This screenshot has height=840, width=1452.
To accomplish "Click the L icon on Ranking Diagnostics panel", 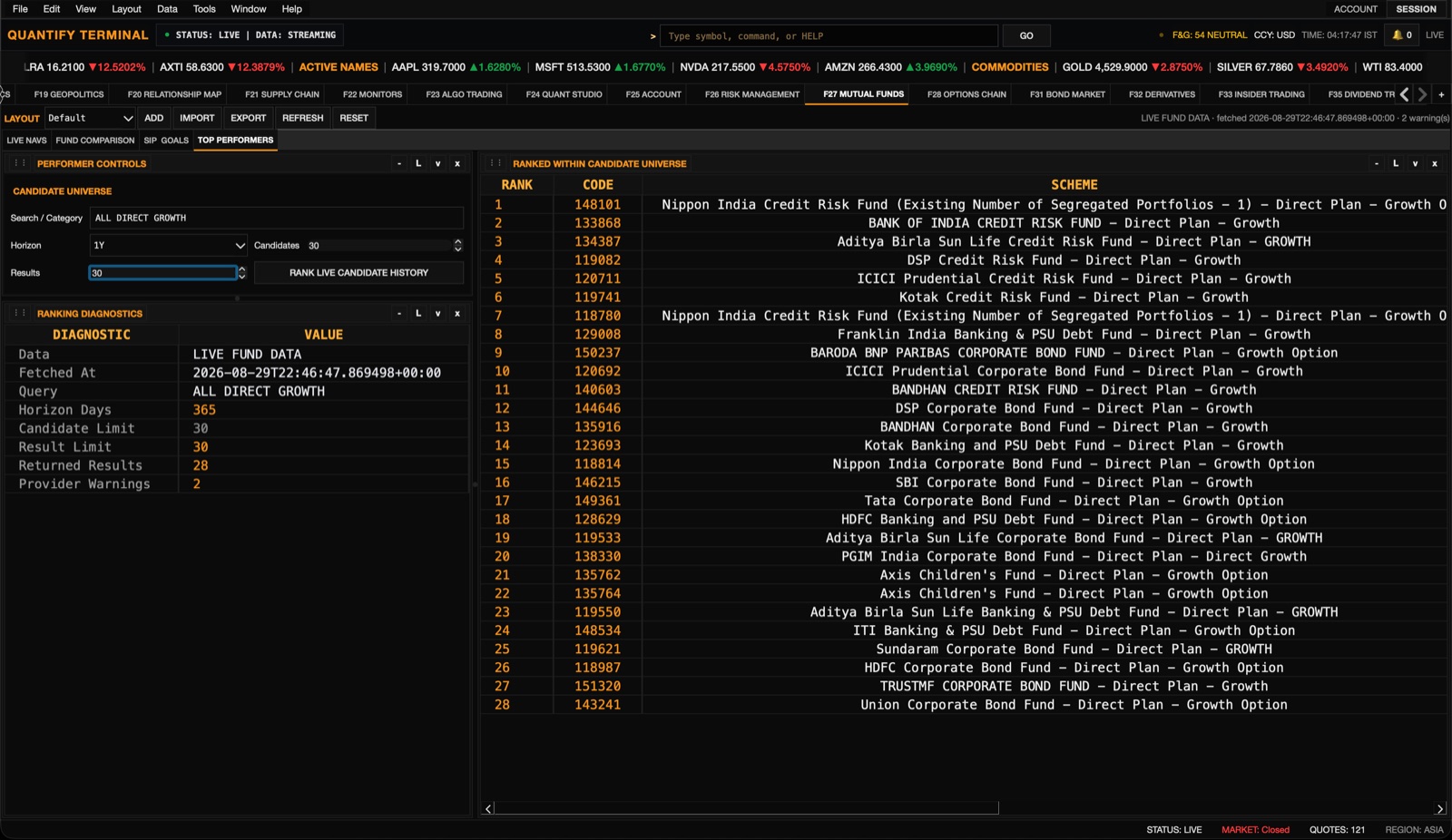I will [418, 313].
